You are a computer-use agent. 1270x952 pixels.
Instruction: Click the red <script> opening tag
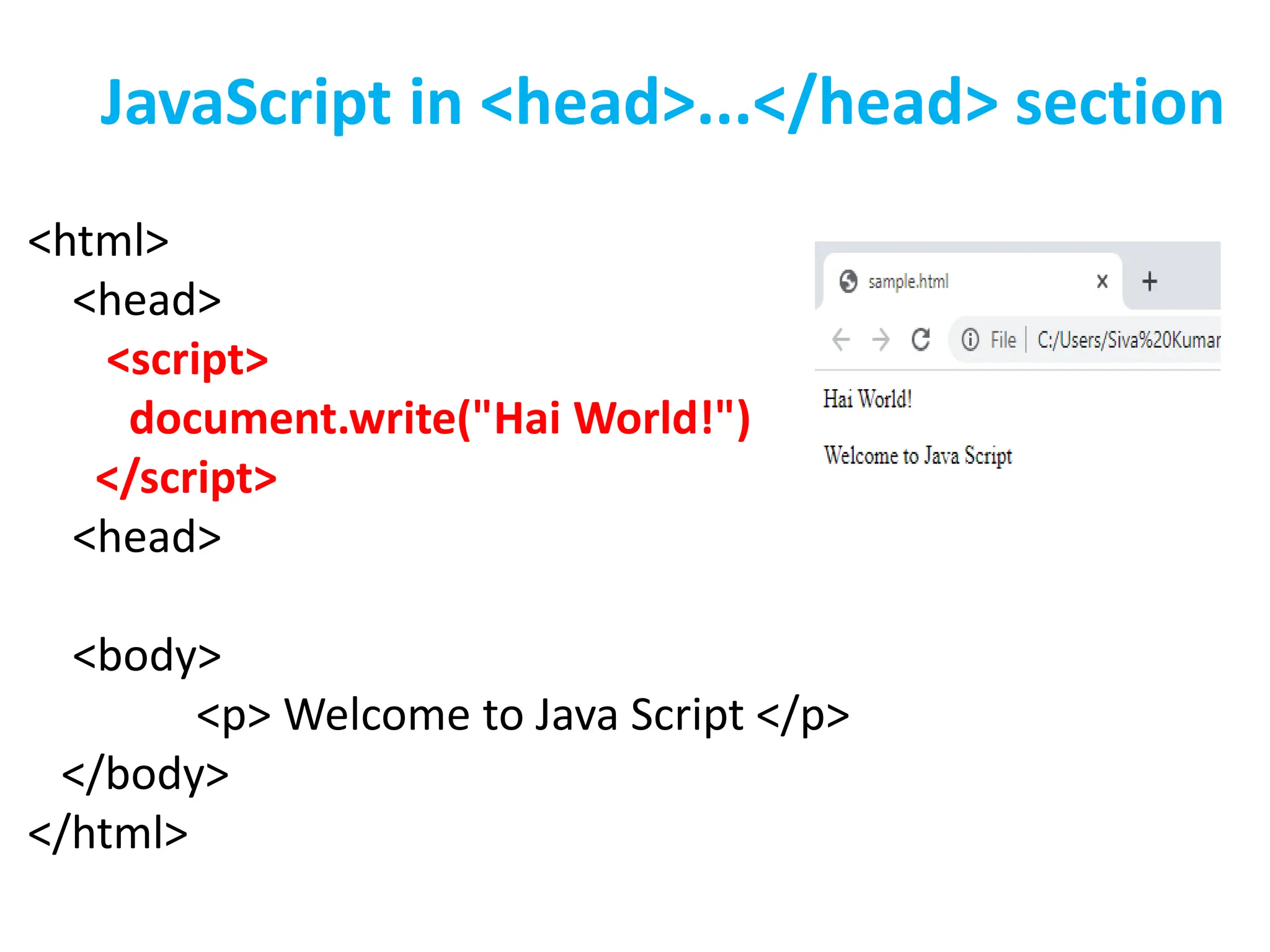[x=187, y=360]
